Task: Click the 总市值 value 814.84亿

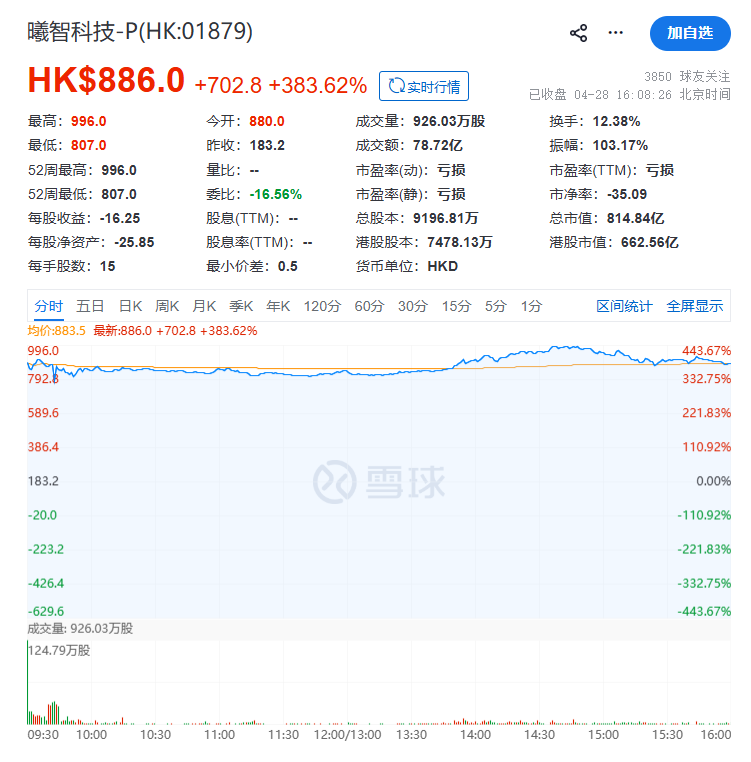Action: pos(635,218)
